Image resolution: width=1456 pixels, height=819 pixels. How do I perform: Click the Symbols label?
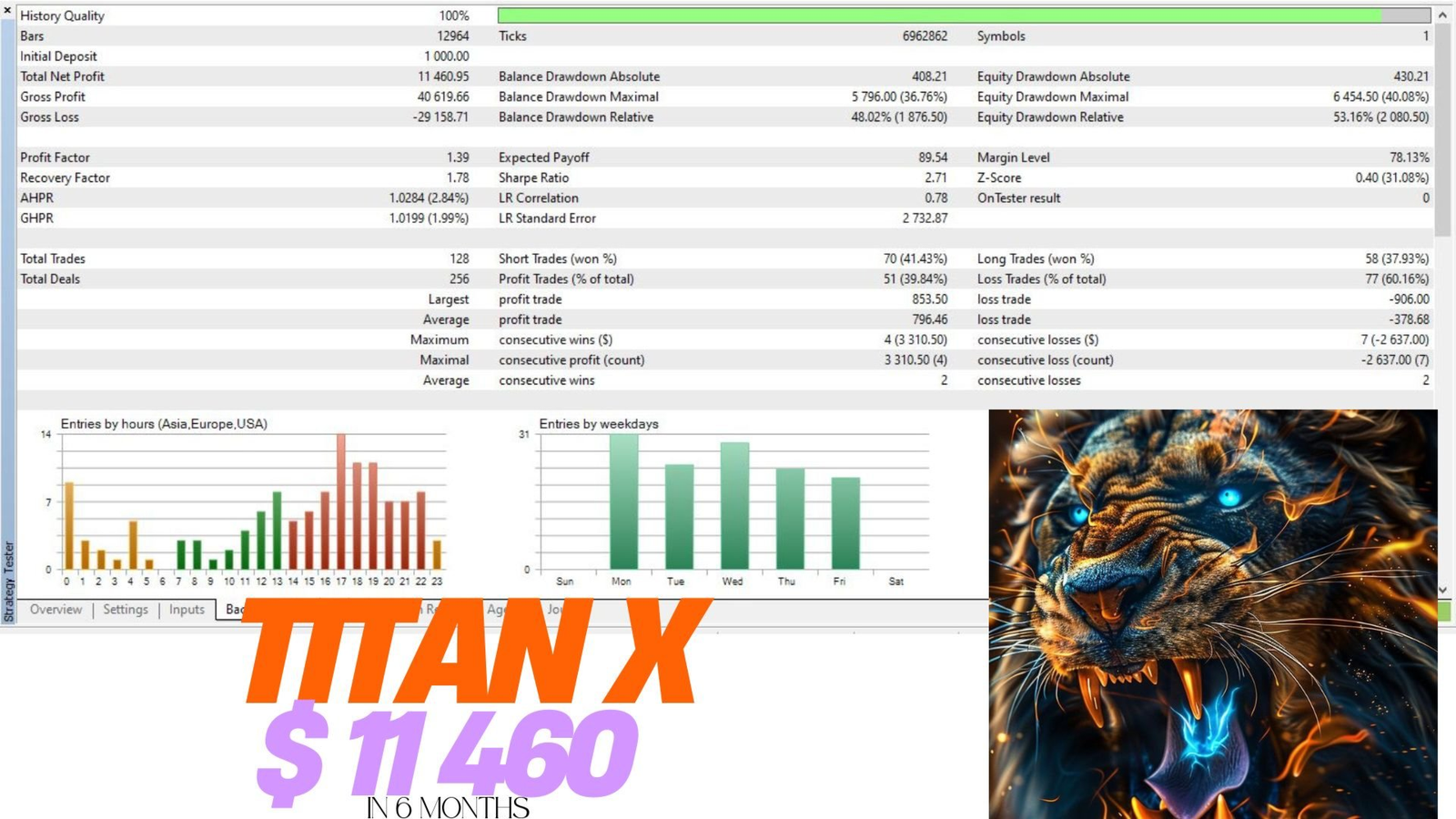[1001, 35]
